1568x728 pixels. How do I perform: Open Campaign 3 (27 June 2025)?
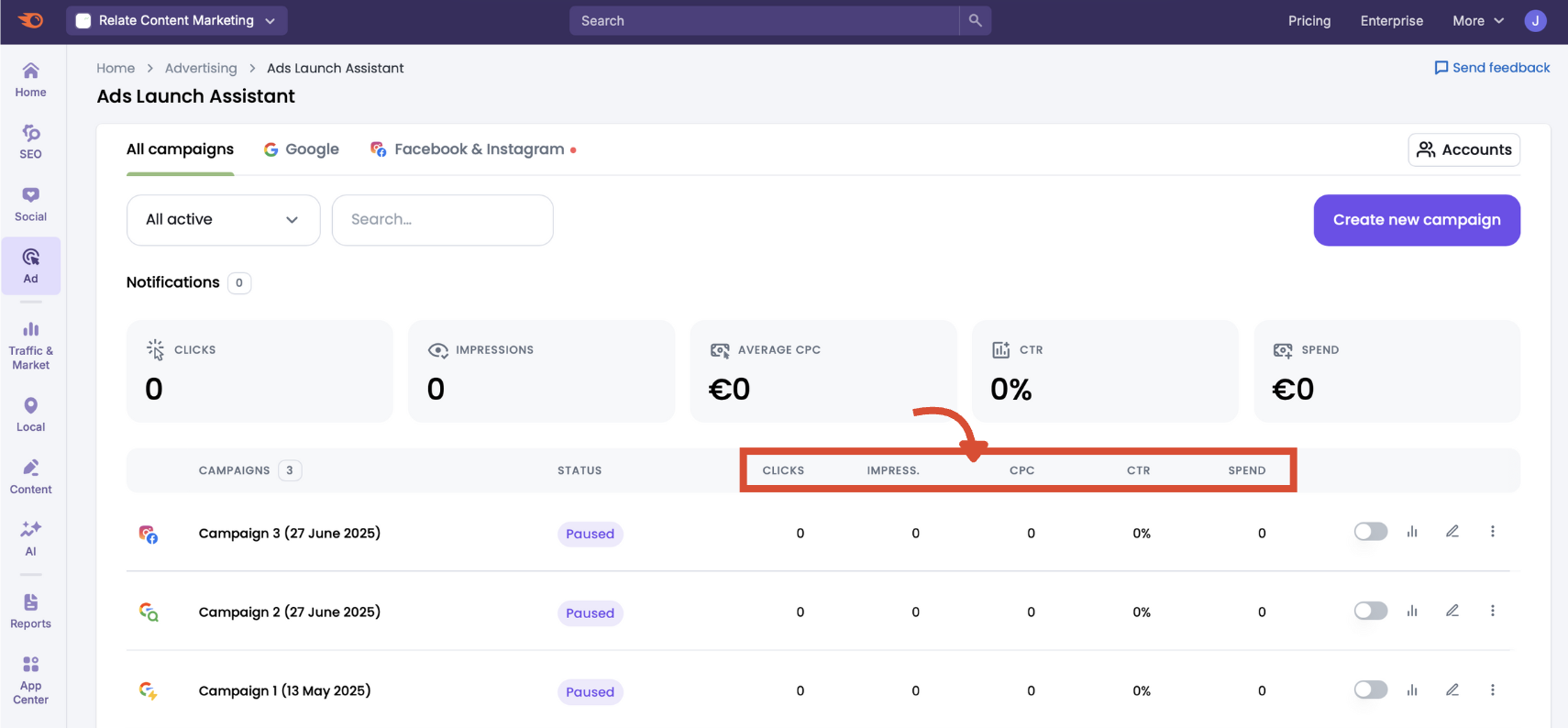[x=290, y=533]
